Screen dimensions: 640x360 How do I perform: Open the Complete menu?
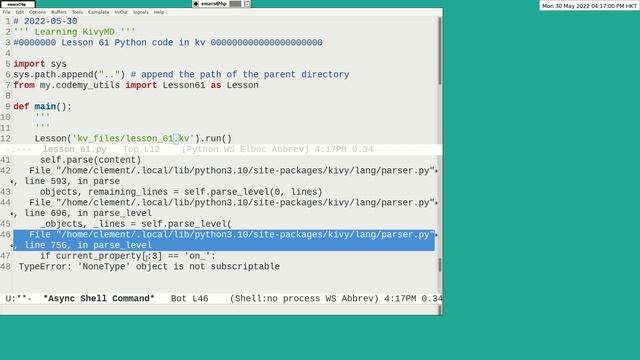99,12
